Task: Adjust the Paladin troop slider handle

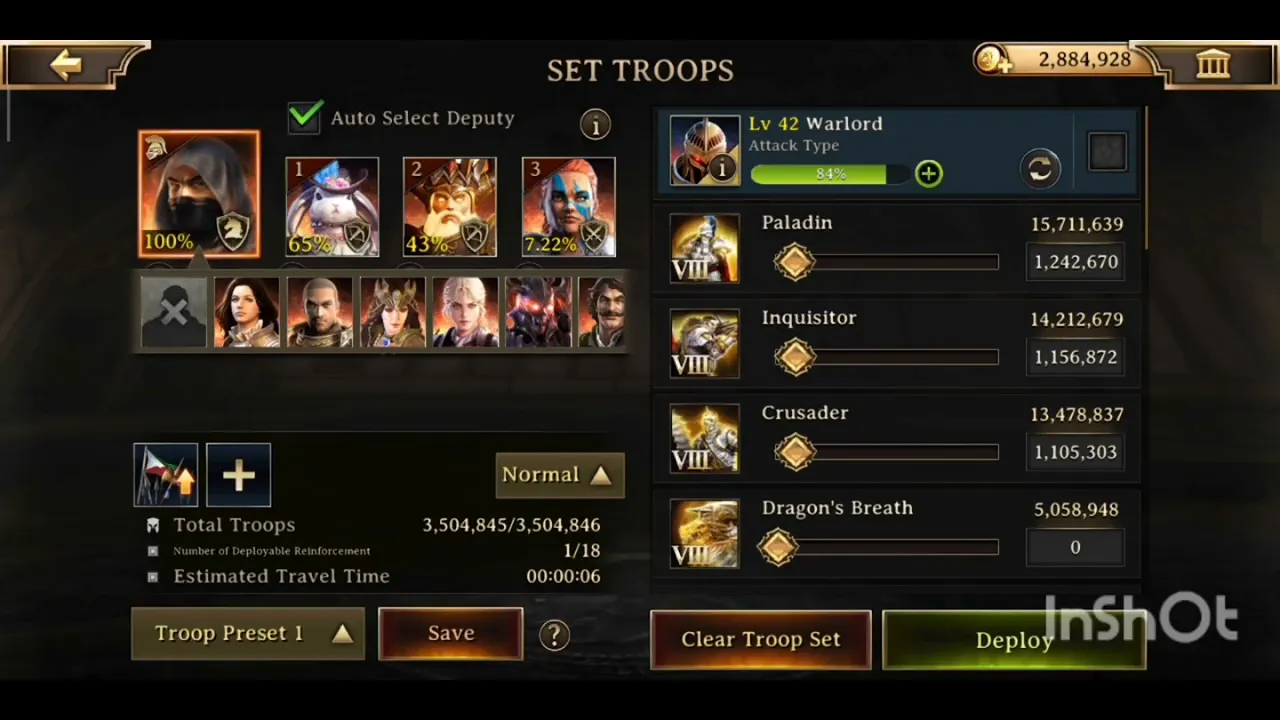Action: [x=794, y=262]
